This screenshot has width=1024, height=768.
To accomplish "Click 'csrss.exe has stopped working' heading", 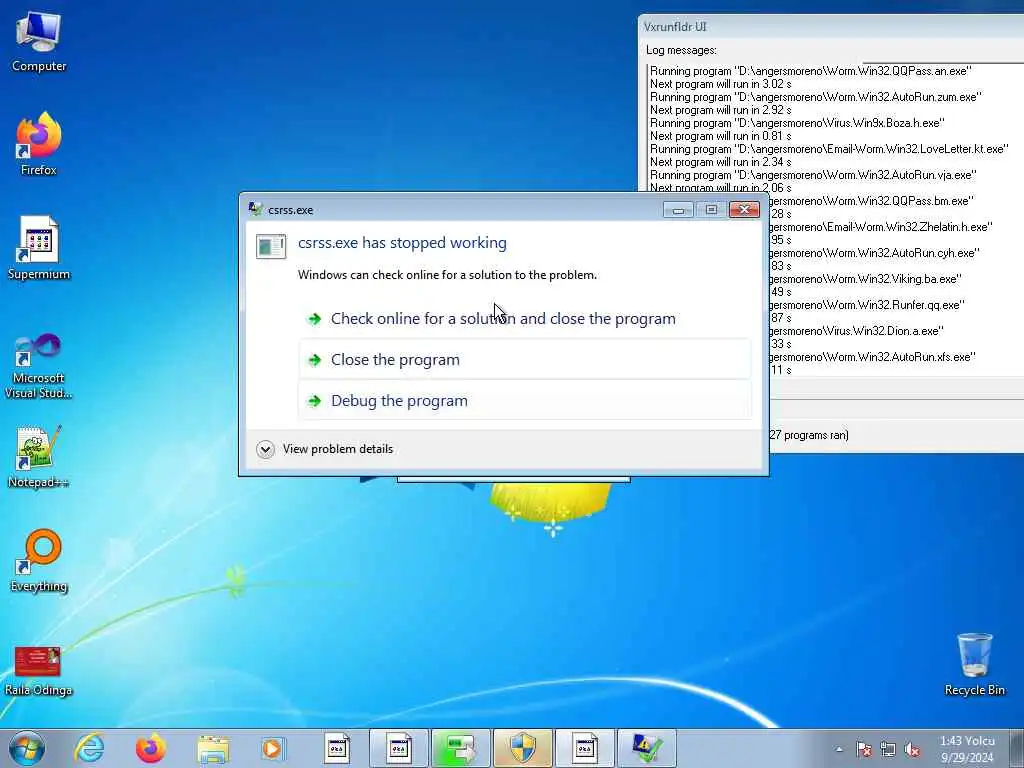I will (x=402, y=243).
